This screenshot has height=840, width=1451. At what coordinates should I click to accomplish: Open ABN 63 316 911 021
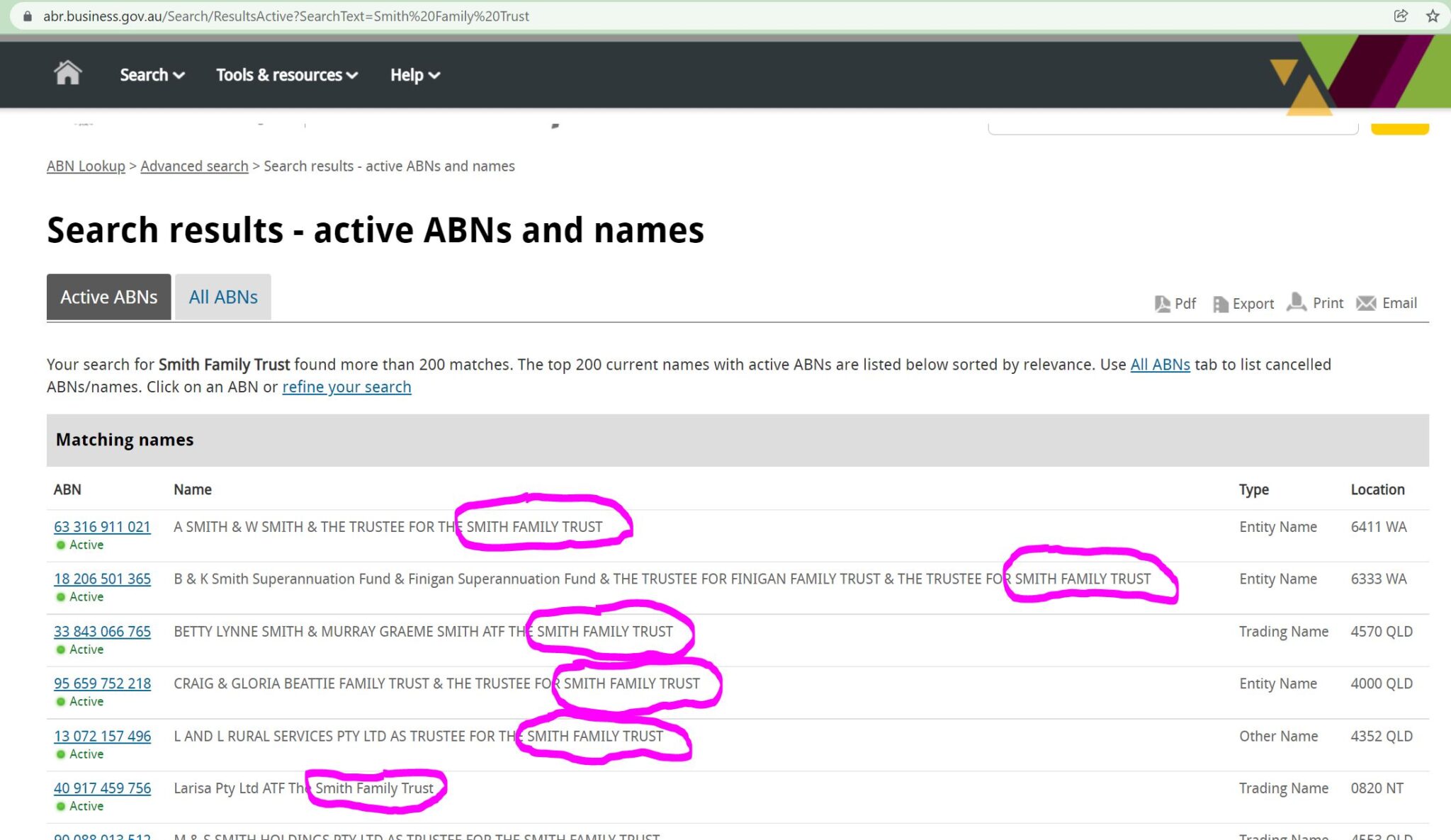[x=102, y=527]
